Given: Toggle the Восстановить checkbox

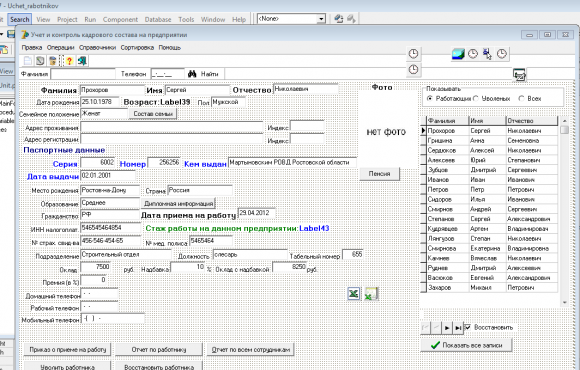Looking at the screenshot, I should point(468,327).
